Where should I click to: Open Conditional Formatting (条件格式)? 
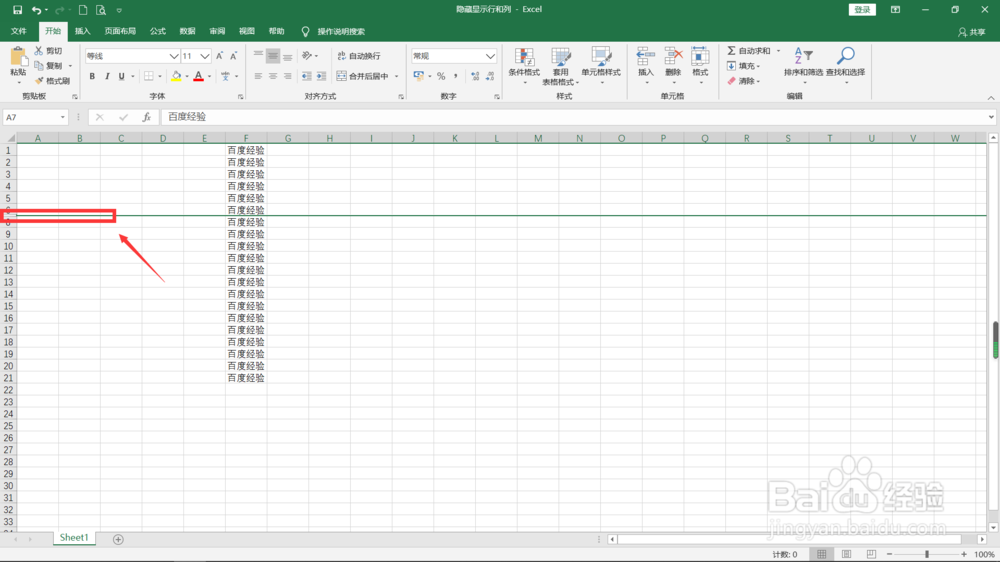(x=524, y=65)
